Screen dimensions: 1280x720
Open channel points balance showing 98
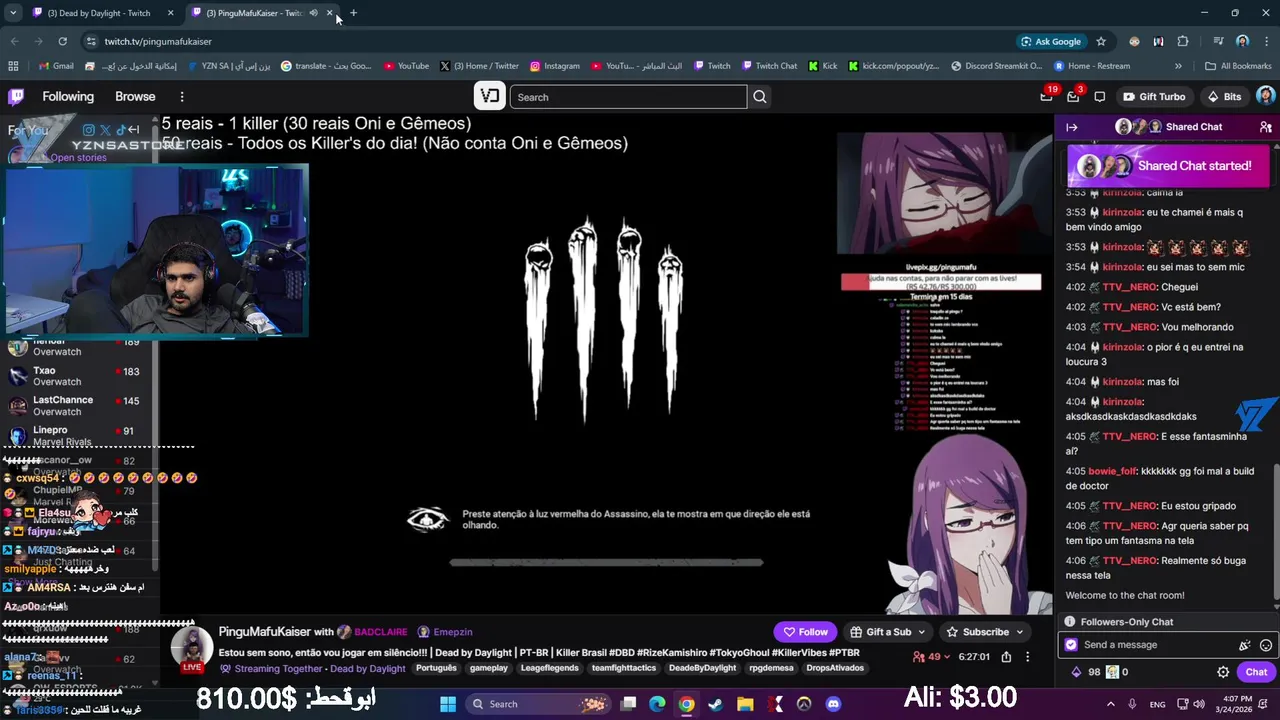1086,672
